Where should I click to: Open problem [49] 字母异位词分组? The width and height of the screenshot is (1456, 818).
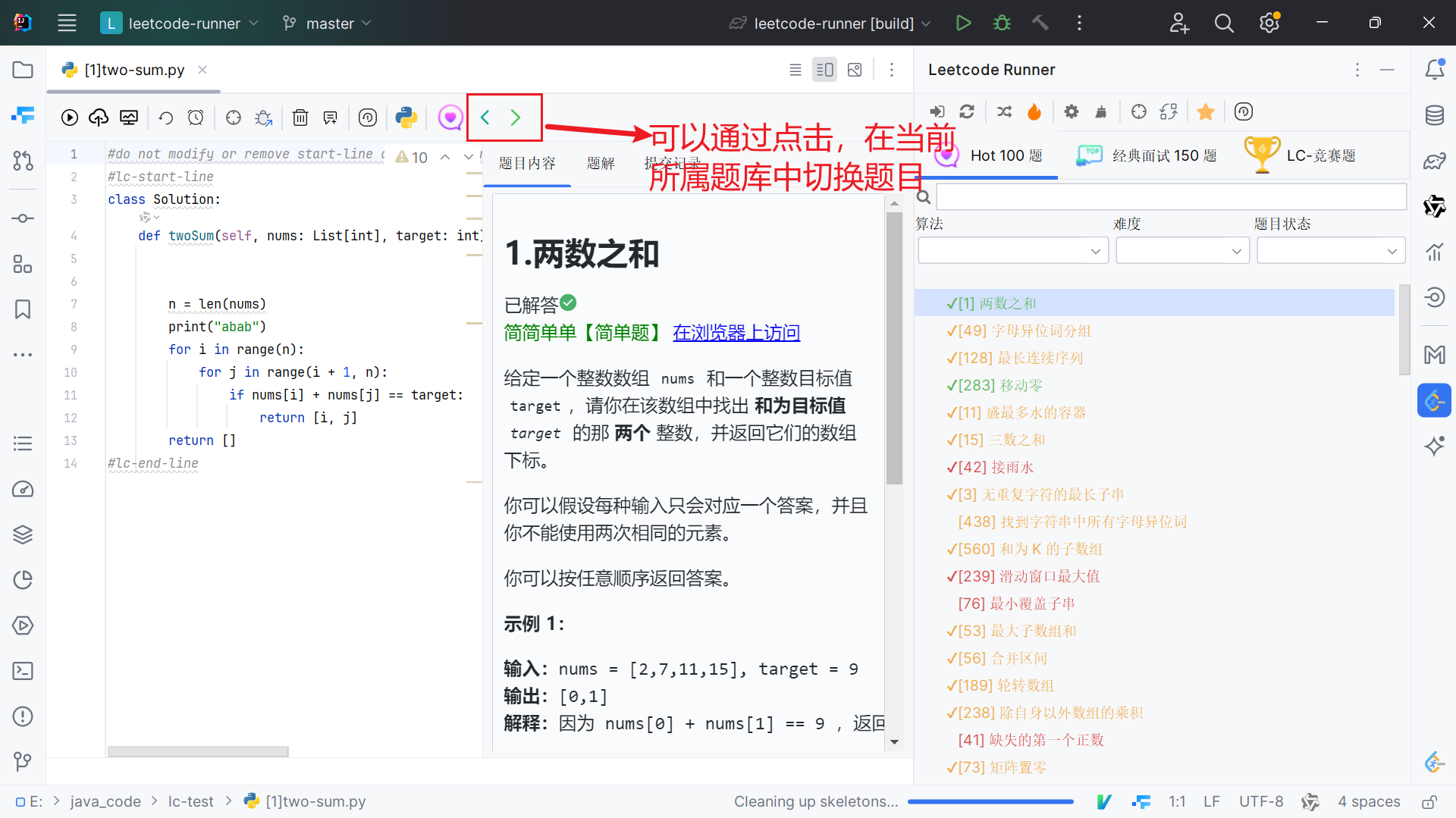point(1018,331)
